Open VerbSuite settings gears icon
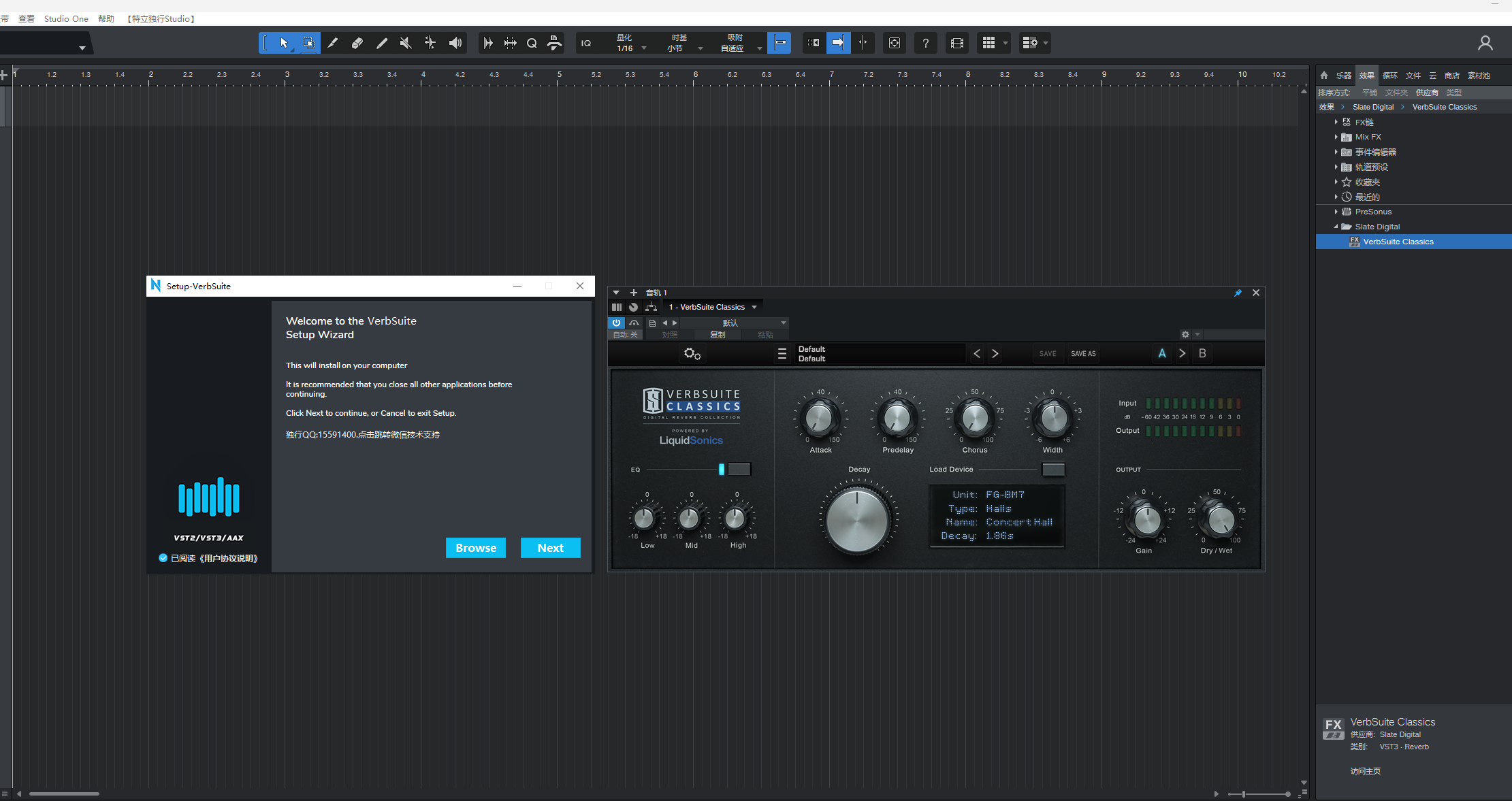Screen dimensions: 1512x801 (692, 353)
